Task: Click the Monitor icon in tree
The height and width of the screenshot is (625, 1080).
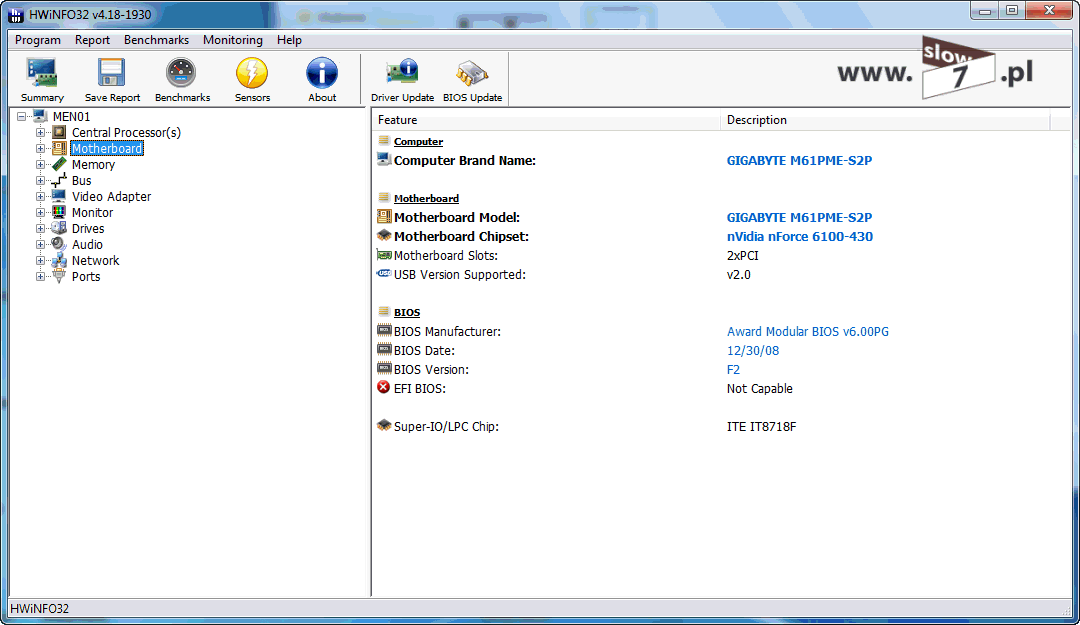Action: pos(59,212)
